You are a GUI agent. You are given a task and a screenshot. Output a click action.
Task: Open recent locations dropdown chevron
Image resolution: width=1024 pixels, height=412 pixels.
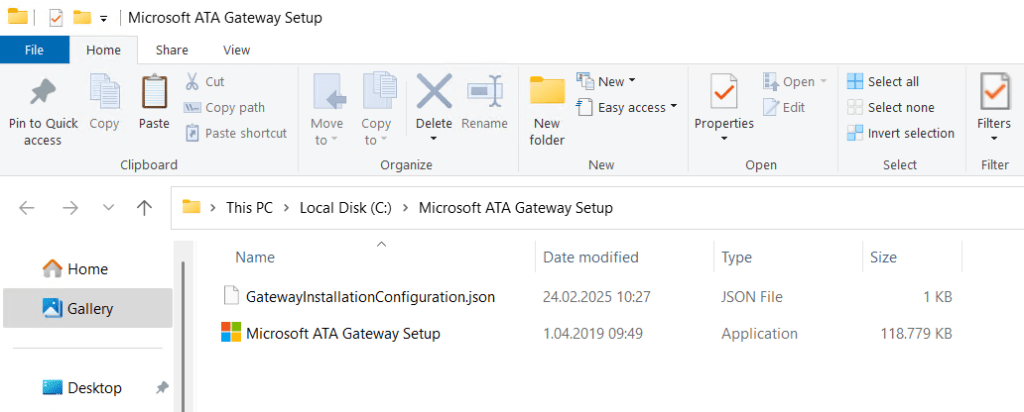pos(108,208)
